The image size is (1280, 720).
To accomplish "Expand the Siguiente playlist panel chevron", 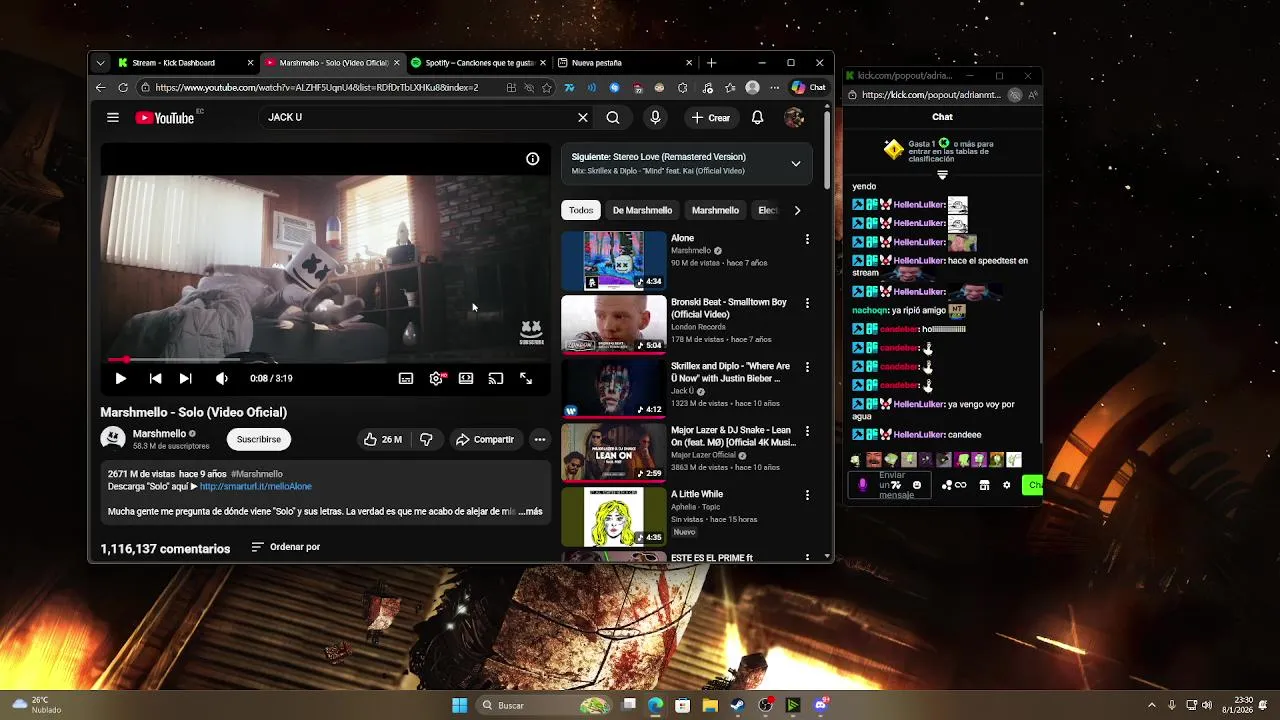I will tap(796, 163).
